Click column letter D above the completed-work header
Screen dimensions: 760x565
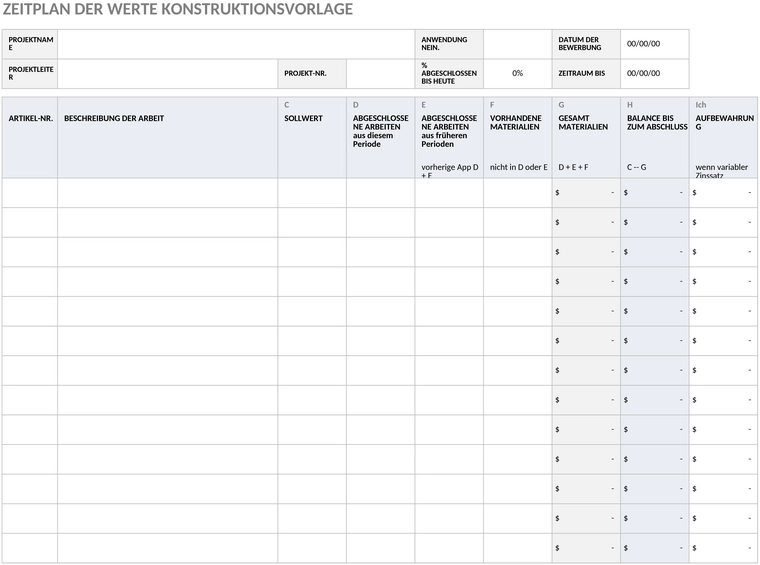point(356,105)
